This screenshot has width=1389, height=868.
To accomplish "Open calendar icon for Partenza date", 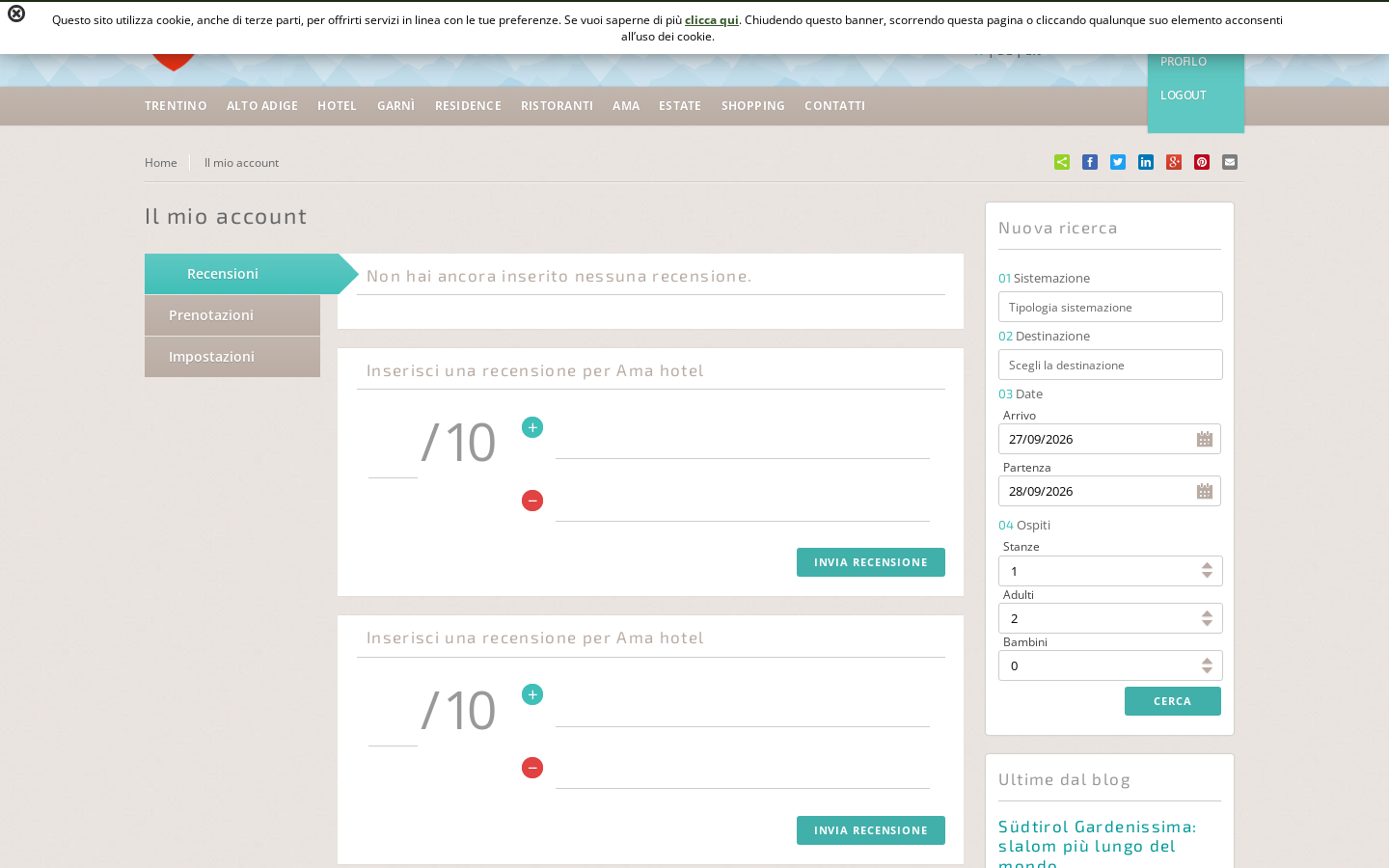I will [x=1205, y=491].
